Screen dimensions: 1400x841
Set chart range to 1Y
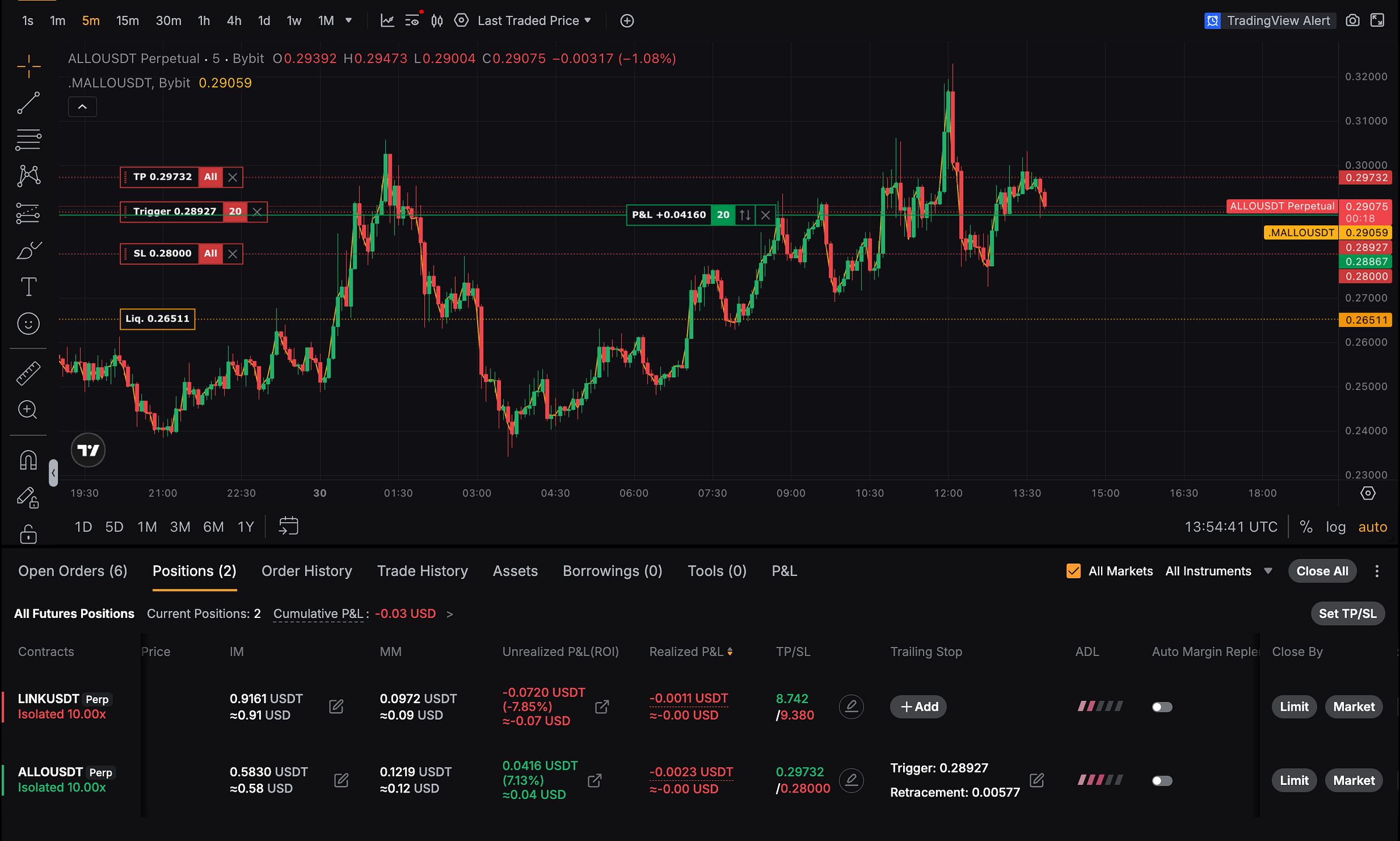tap(246, 527)
